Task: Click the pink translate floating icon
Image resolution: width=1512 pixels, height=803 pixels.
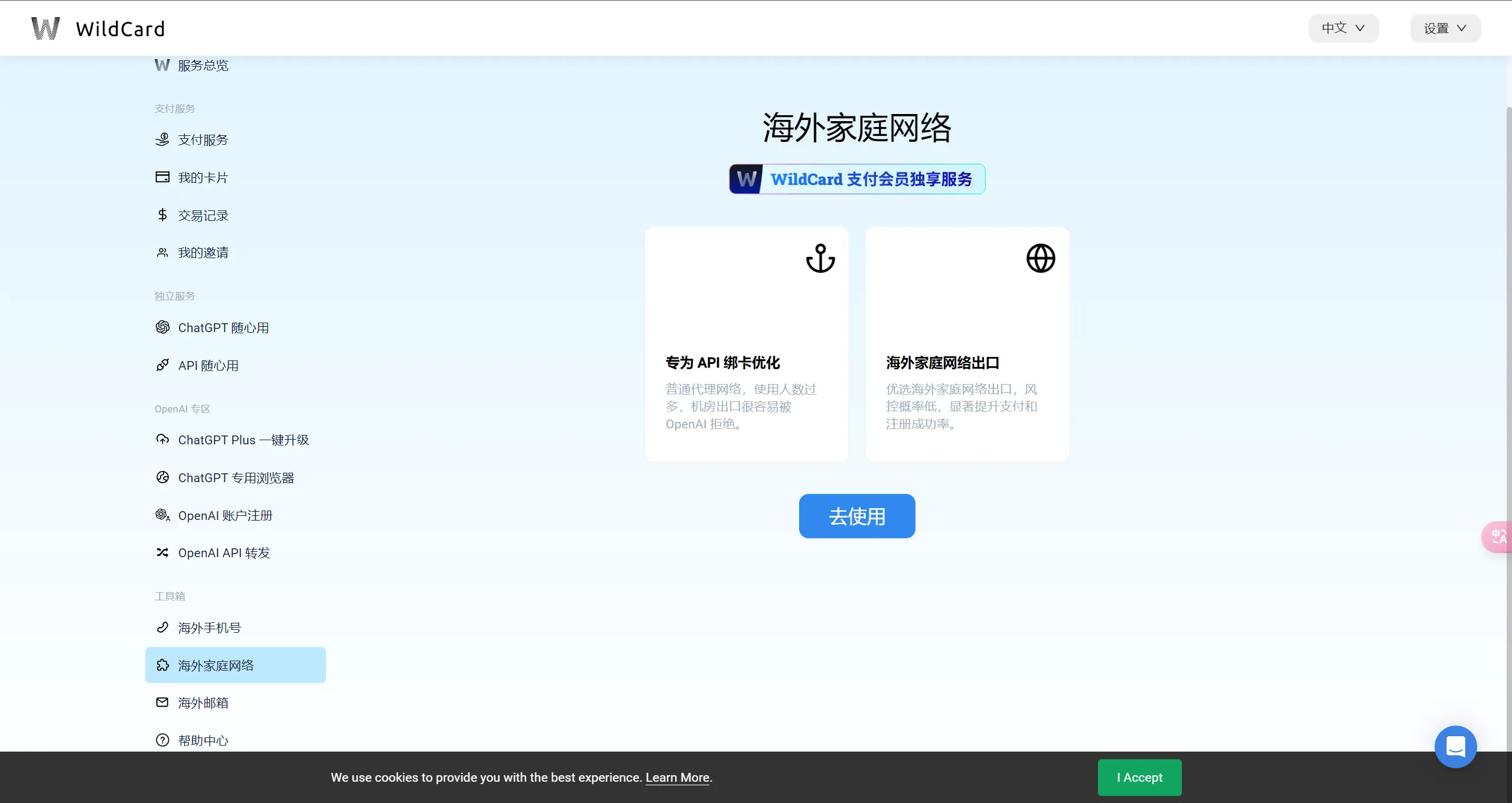Action: 1498,537
